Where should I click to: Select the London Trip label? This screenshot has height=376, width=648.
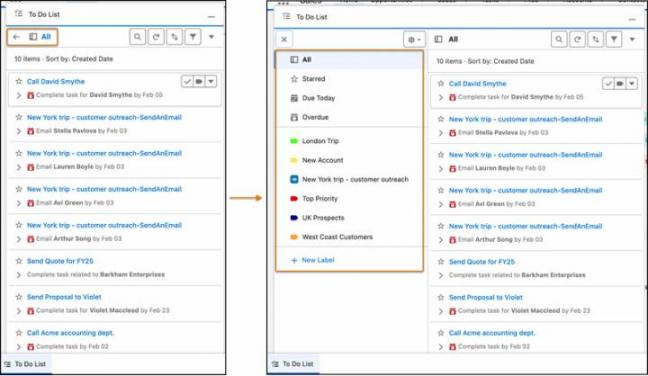[x=350, y=141]
